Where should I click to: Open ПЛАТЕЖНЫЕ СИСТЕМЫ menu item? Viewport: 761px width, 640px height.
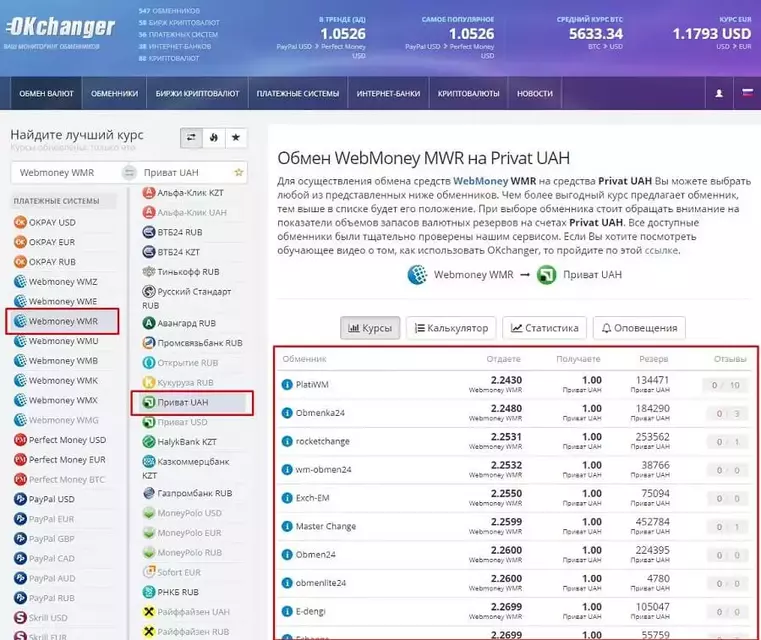[x=298, y=93]
